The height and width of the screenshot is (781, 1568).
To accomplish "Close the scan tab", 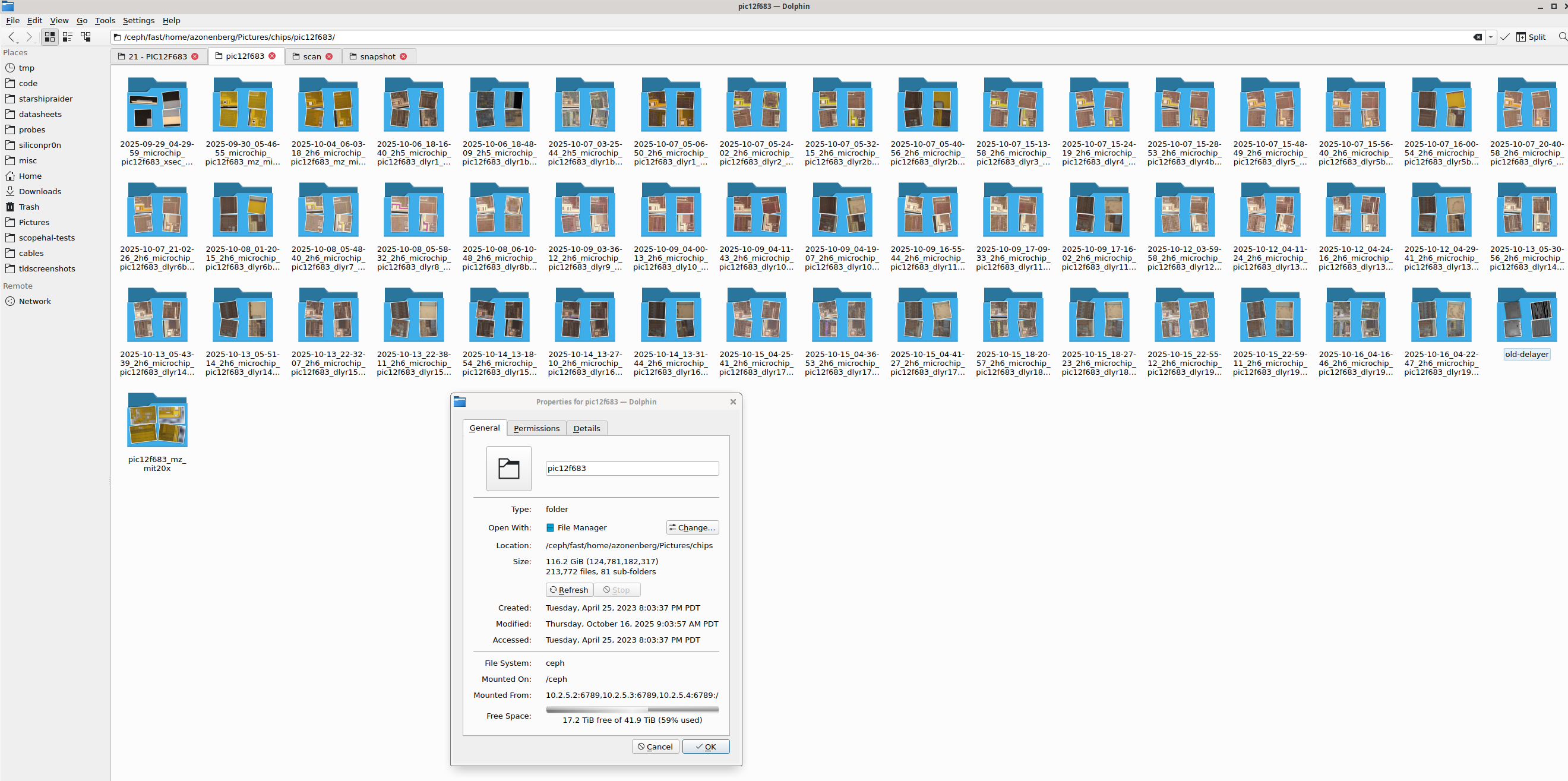I will 329,56.
